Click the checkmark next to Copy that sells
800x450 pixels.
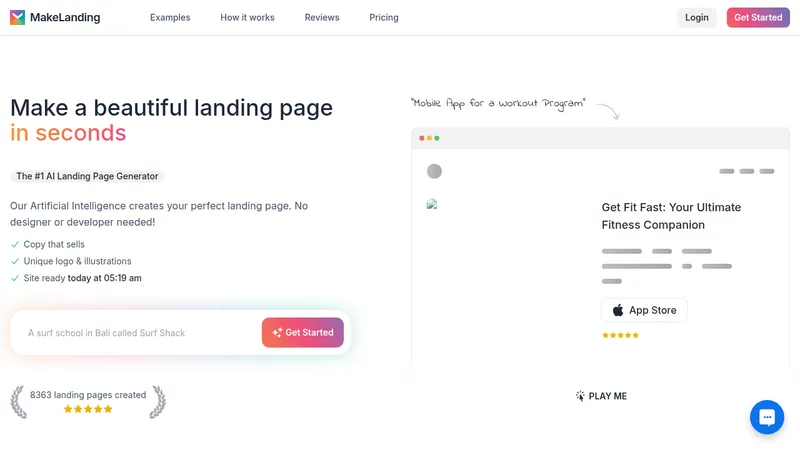pos(15,244)
